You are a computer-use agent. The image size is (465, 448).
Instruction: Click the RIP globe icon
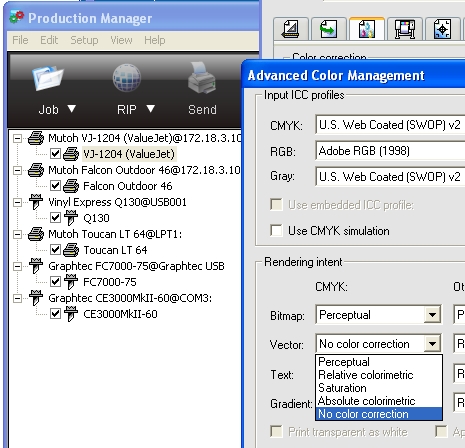pyautogui.click(x=126, y=78)
